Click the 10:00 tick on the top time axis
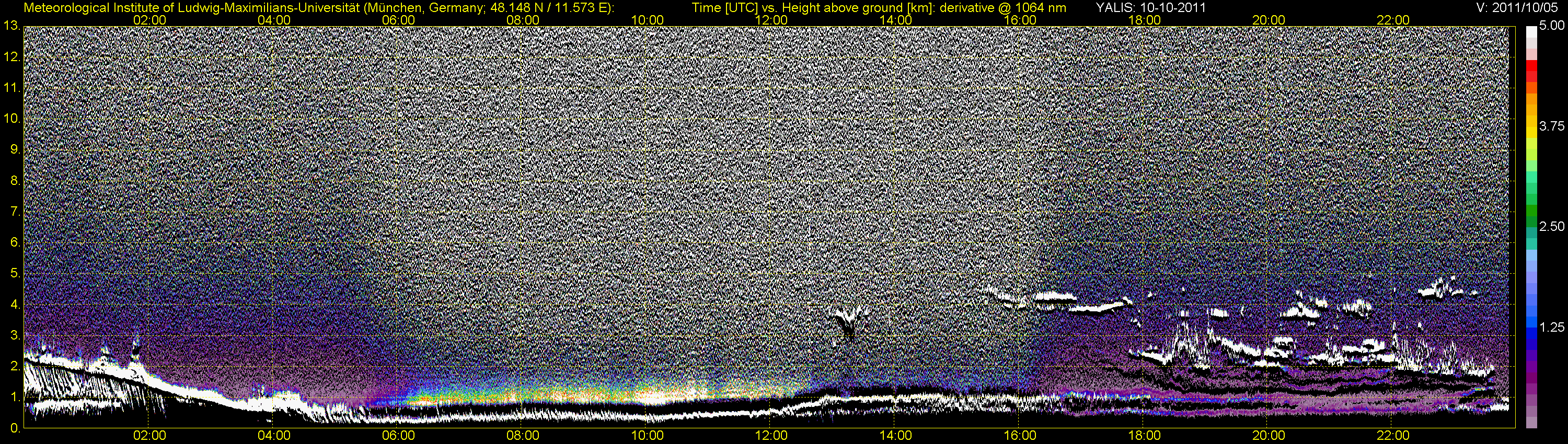The height and width of the screenshot is (444, 1568). (647, 20)
